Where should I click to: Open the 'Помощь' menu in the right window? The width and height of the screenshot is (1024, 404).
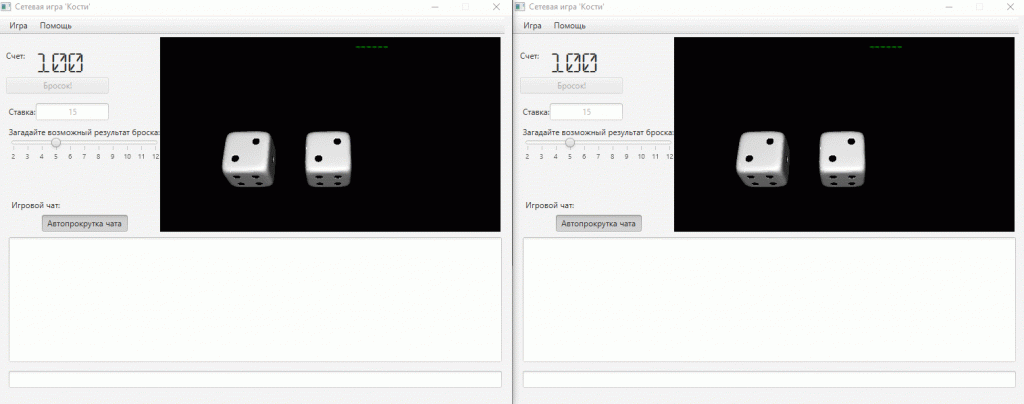tap(569, 25)
